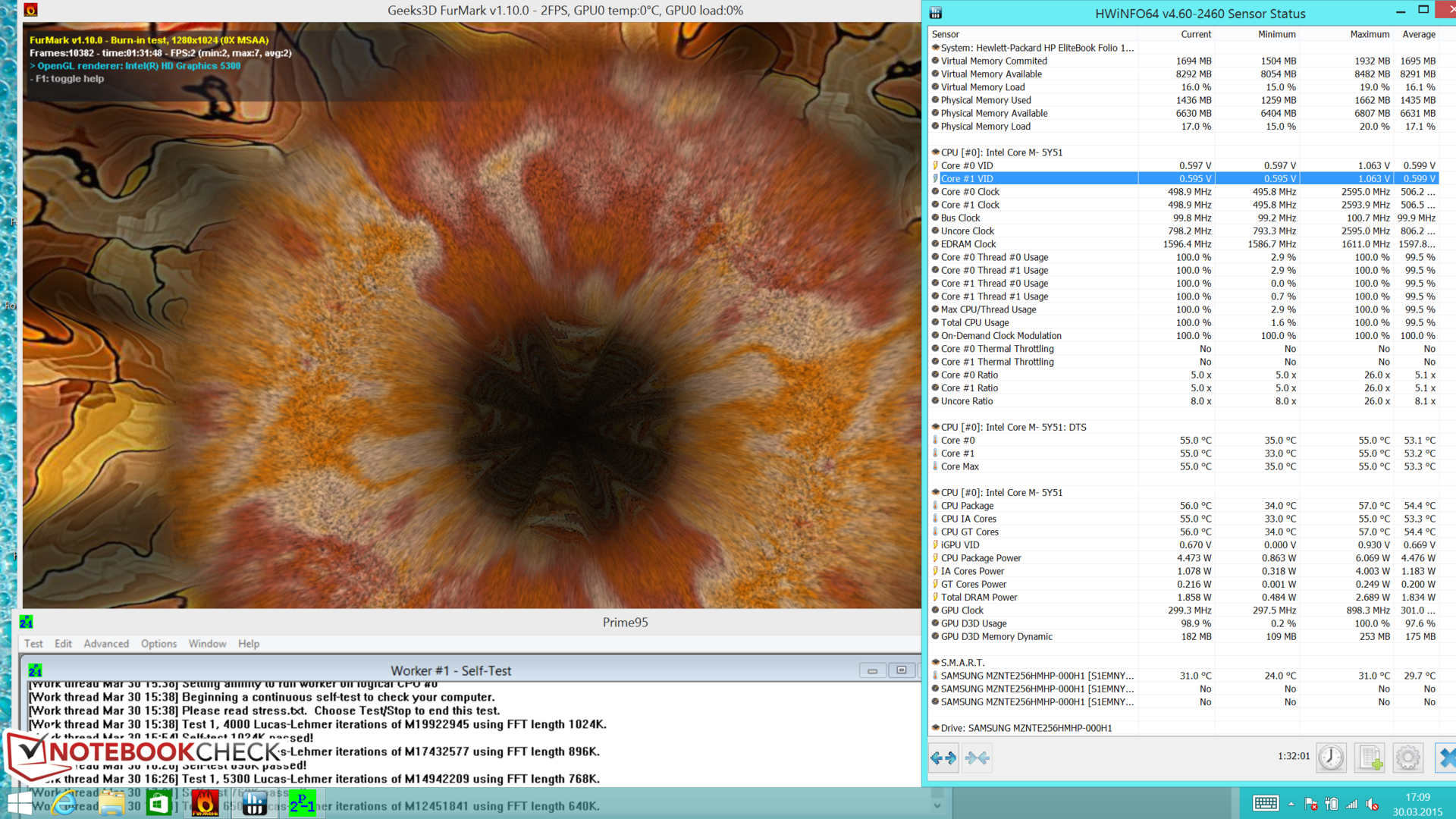1456x819 pixels.
Task: Select the On-Demand Clock Modulation row
Action: (x=1184, y=335)
